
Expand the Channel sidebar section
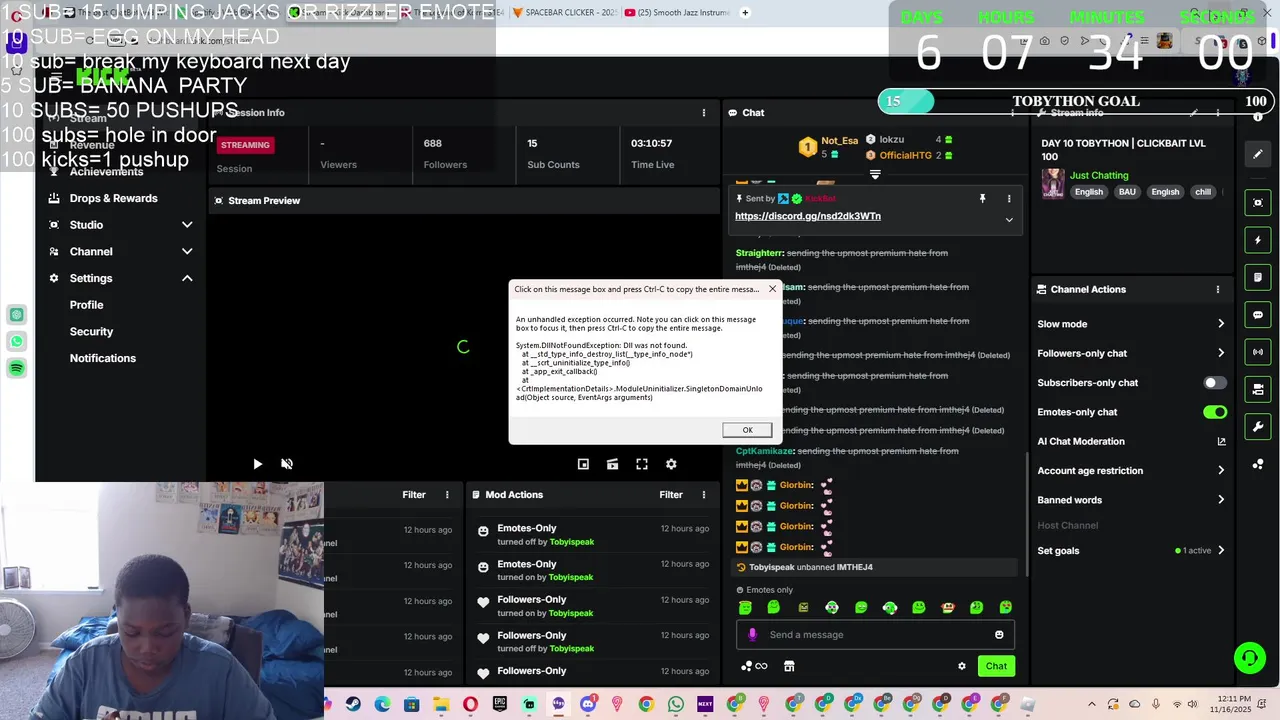coord(187,252)
